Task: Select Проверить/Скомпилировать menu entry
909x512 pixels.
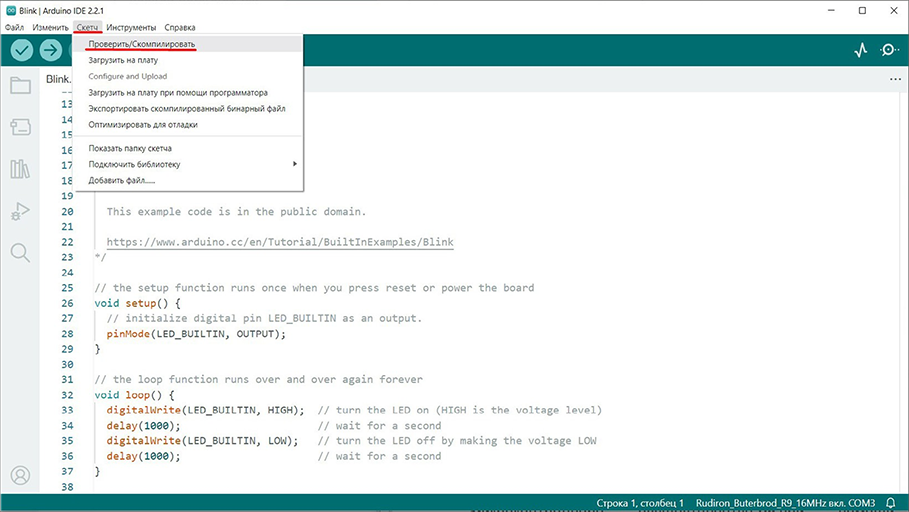Action: (188, 44)
